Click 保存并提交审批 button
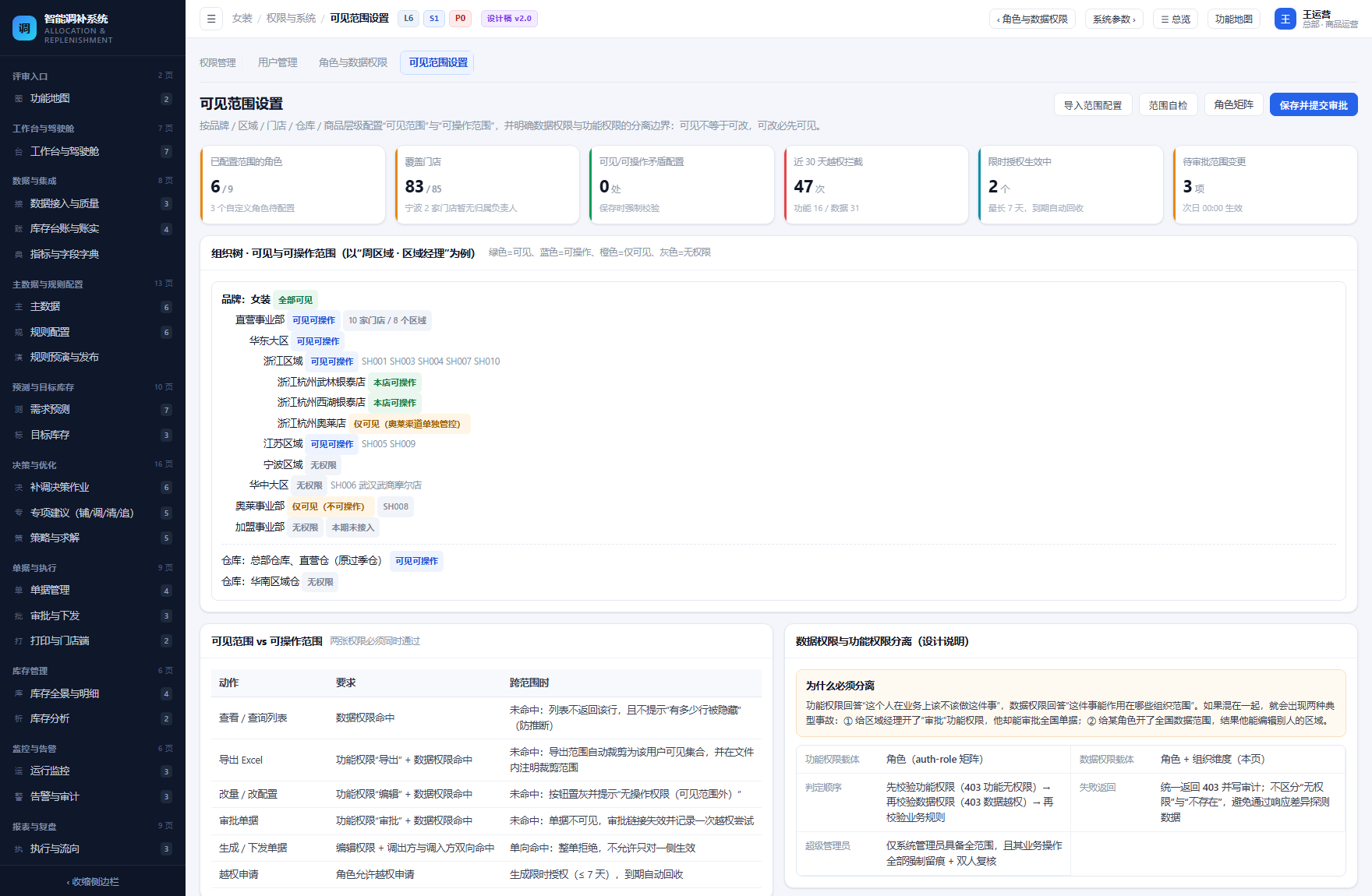Viewport: 1372px width, 896px height. point(1314,105)
